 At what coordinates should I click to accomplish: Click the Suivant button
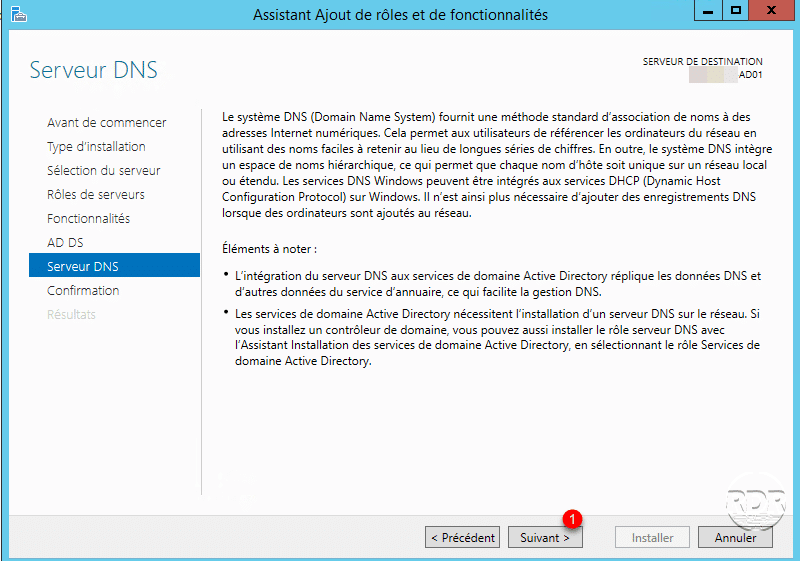pyautogui.click(x=545, y=538)
